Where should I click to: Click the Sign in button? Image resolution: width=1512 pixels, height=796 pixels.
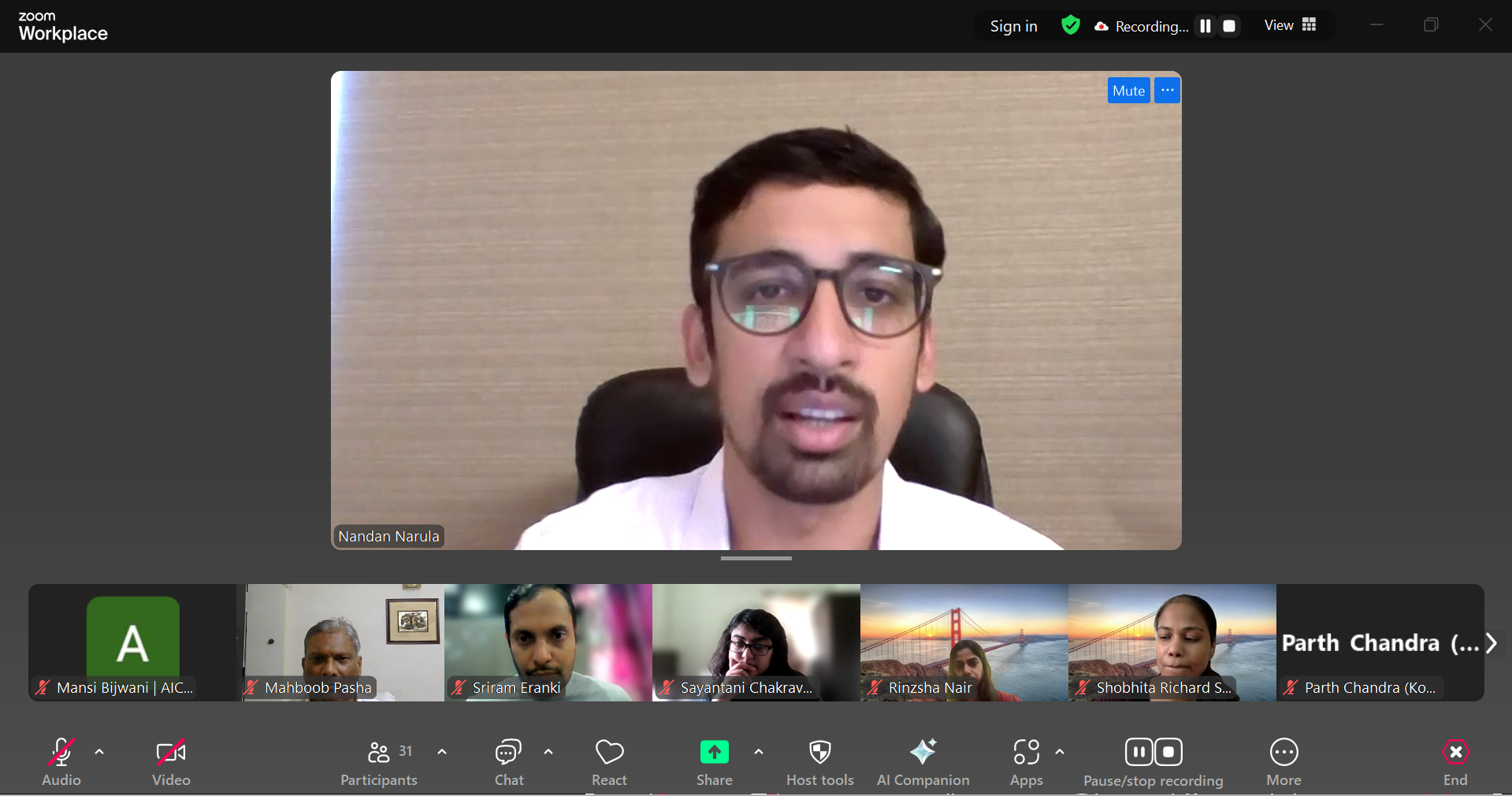click(x=1013, y=26)
